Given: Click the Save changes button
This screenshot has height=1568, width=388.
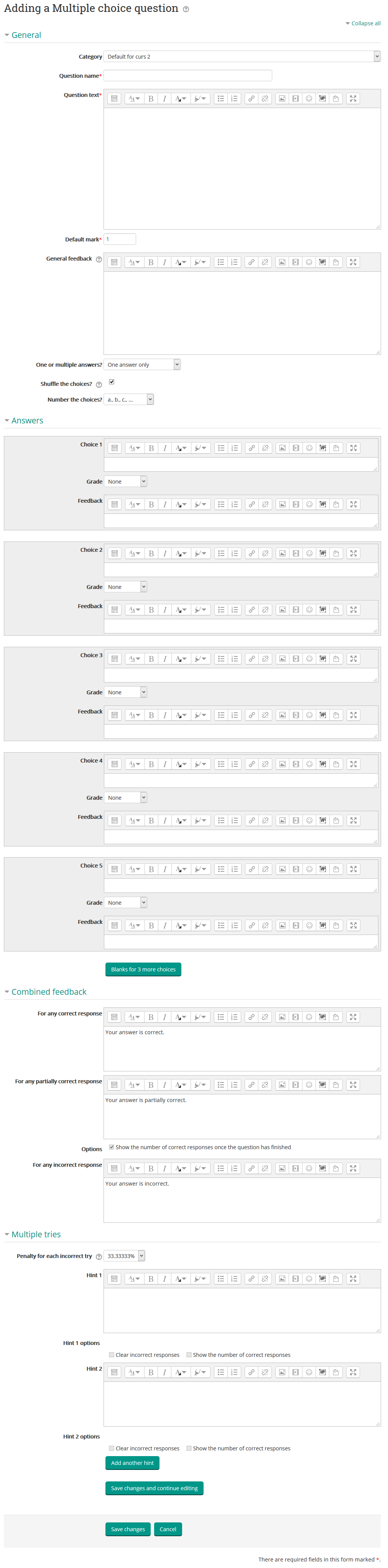Looking at the screenshot, I should point(128,1529).
